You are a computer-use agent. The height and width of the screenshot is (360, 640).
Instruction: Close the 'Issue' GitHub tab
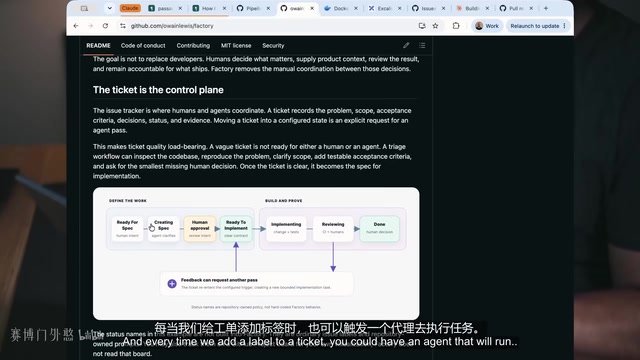pyautogui.click(x=443, y=8)
